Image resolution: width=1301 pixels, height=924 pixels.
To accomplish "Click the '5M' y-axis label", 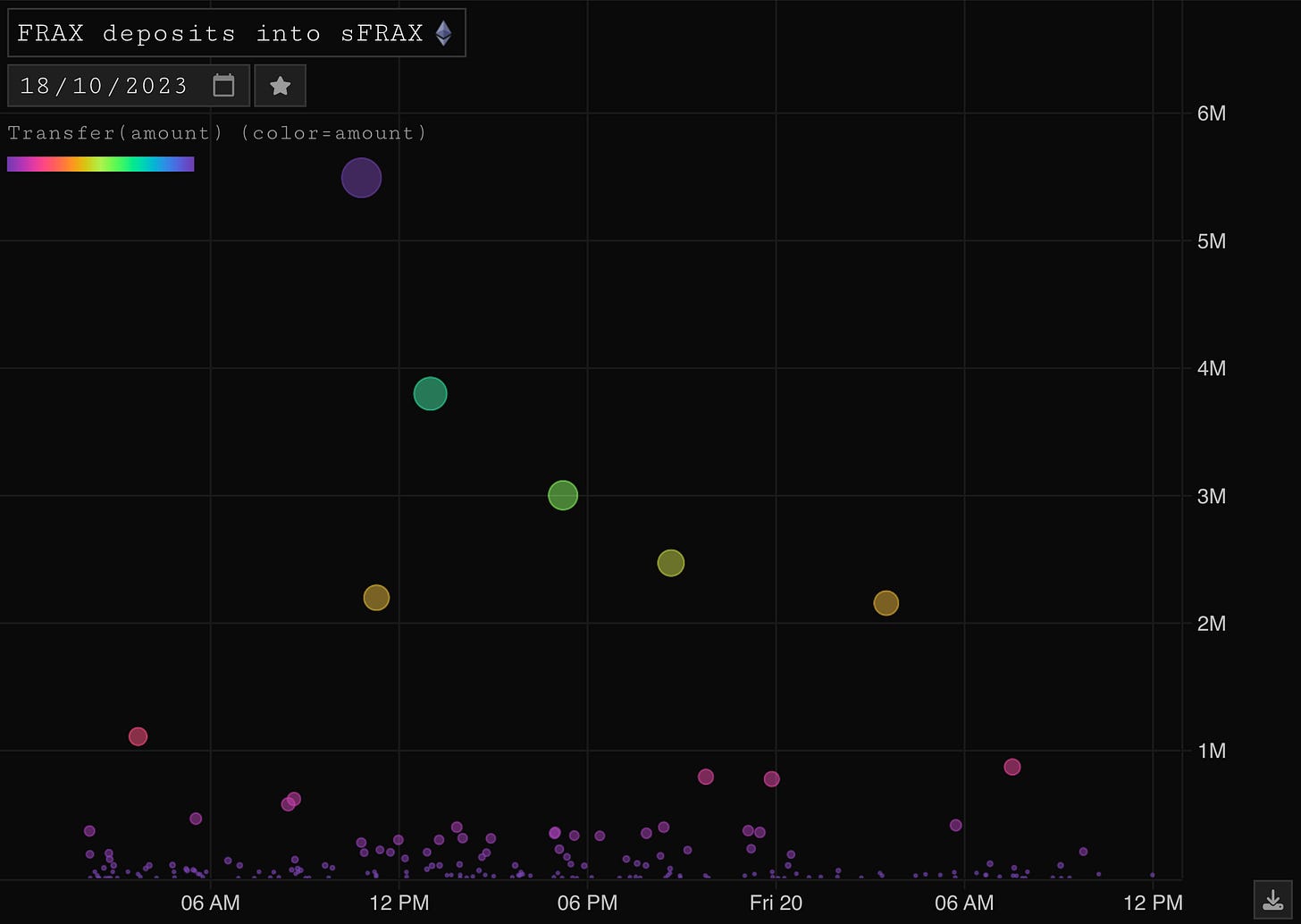I will pyautogui.click(x=1211, y=241).
